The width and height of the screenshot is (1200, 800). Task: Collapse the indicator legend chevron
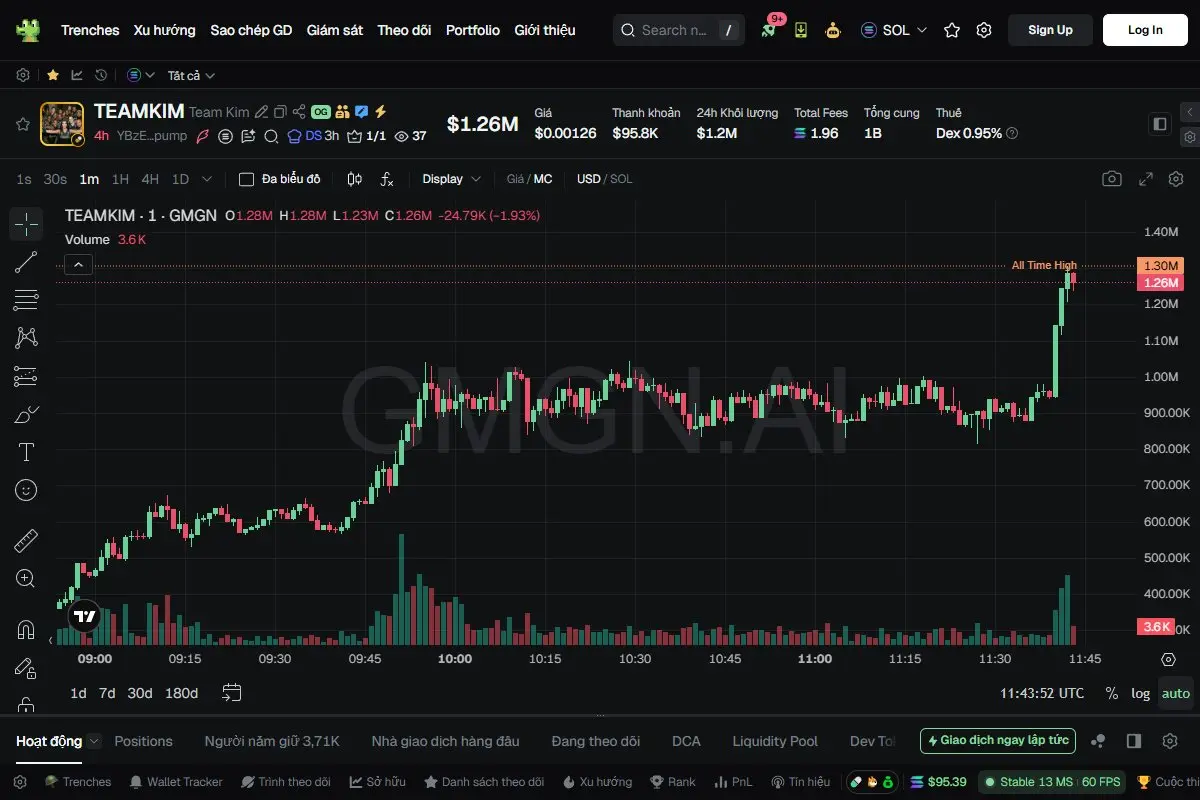click(79, 264)
